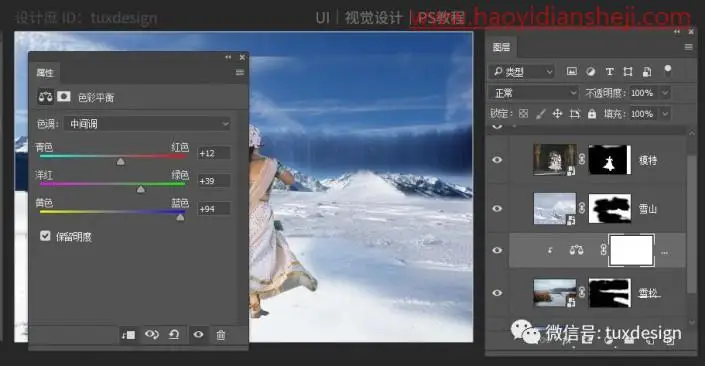Click the +94 yellow-blue value field

[x=214, y=209]
